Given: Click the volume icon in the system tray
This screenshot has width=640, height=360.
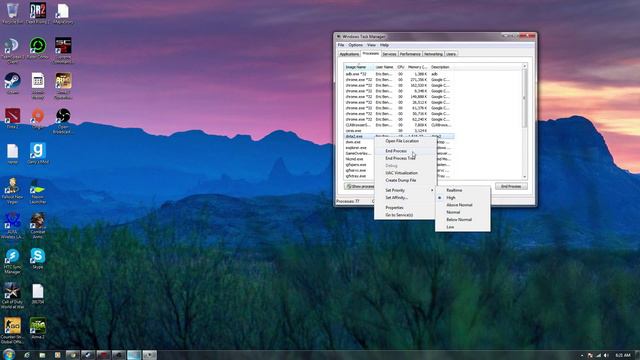Looking at the screenshot, I should (x=606, y=356).
